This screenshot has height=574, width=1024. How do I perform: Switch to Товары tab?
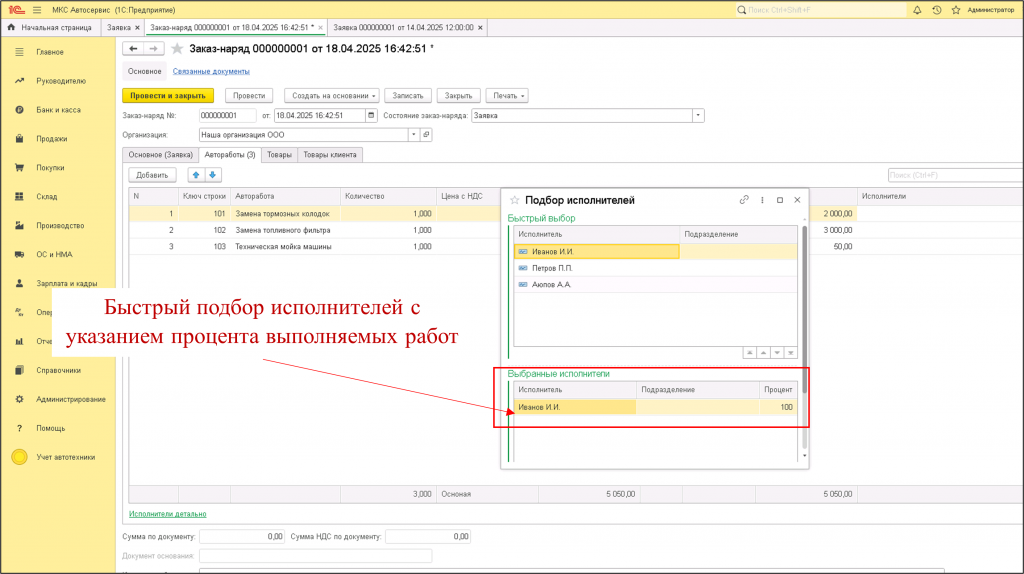pyautogui.click(x=280, y=155)
